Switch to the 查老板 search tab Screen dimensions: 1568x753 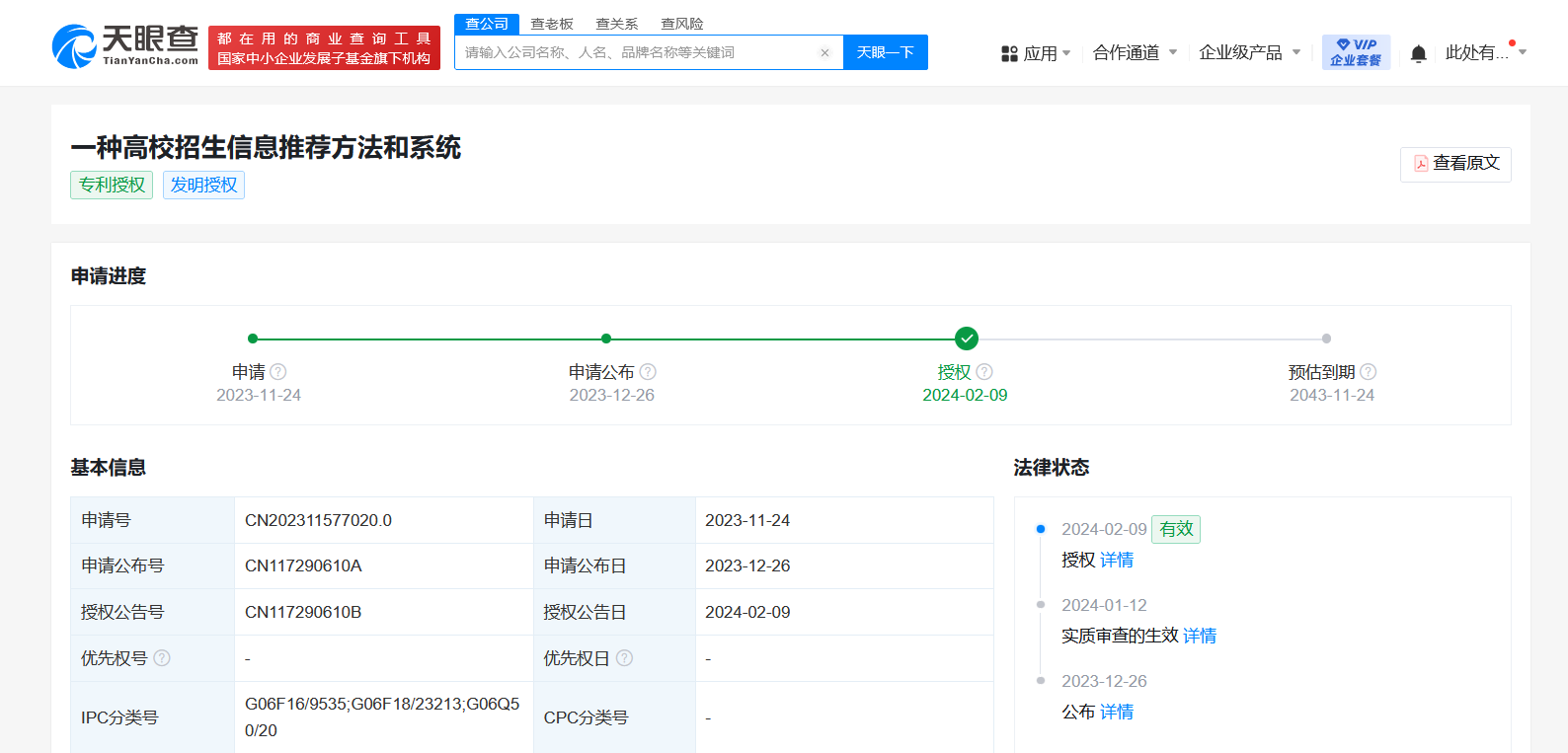coord(552,24)
